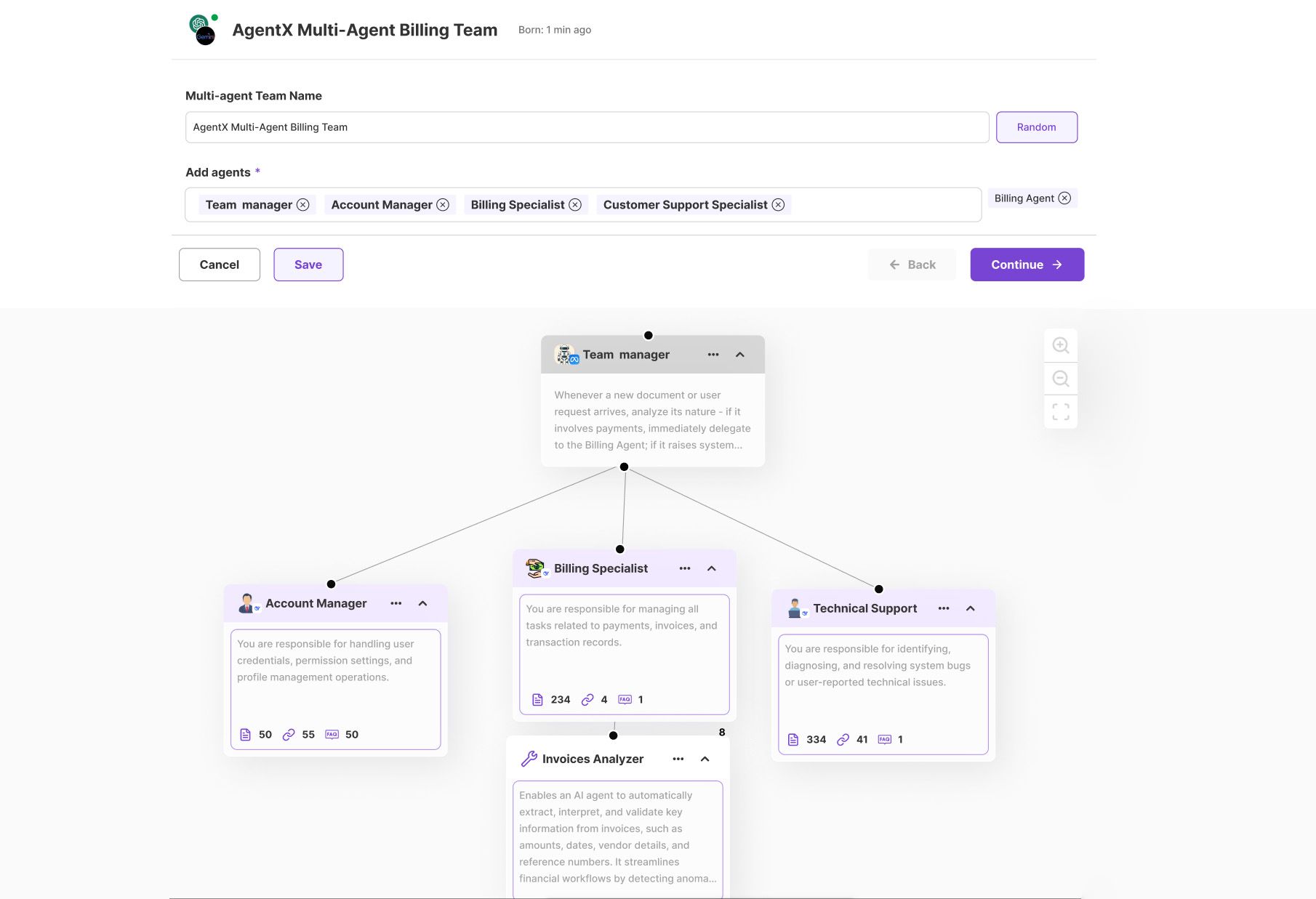Open Billing Specialist node options menu
Viewport: 1316px width, 899px height.
[x=685, y=568]
